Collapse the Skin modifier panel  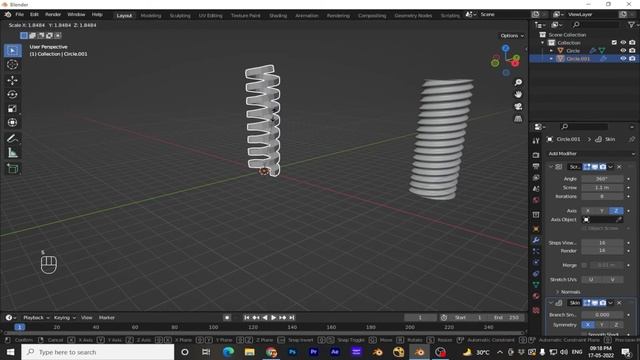click(551, 303)
